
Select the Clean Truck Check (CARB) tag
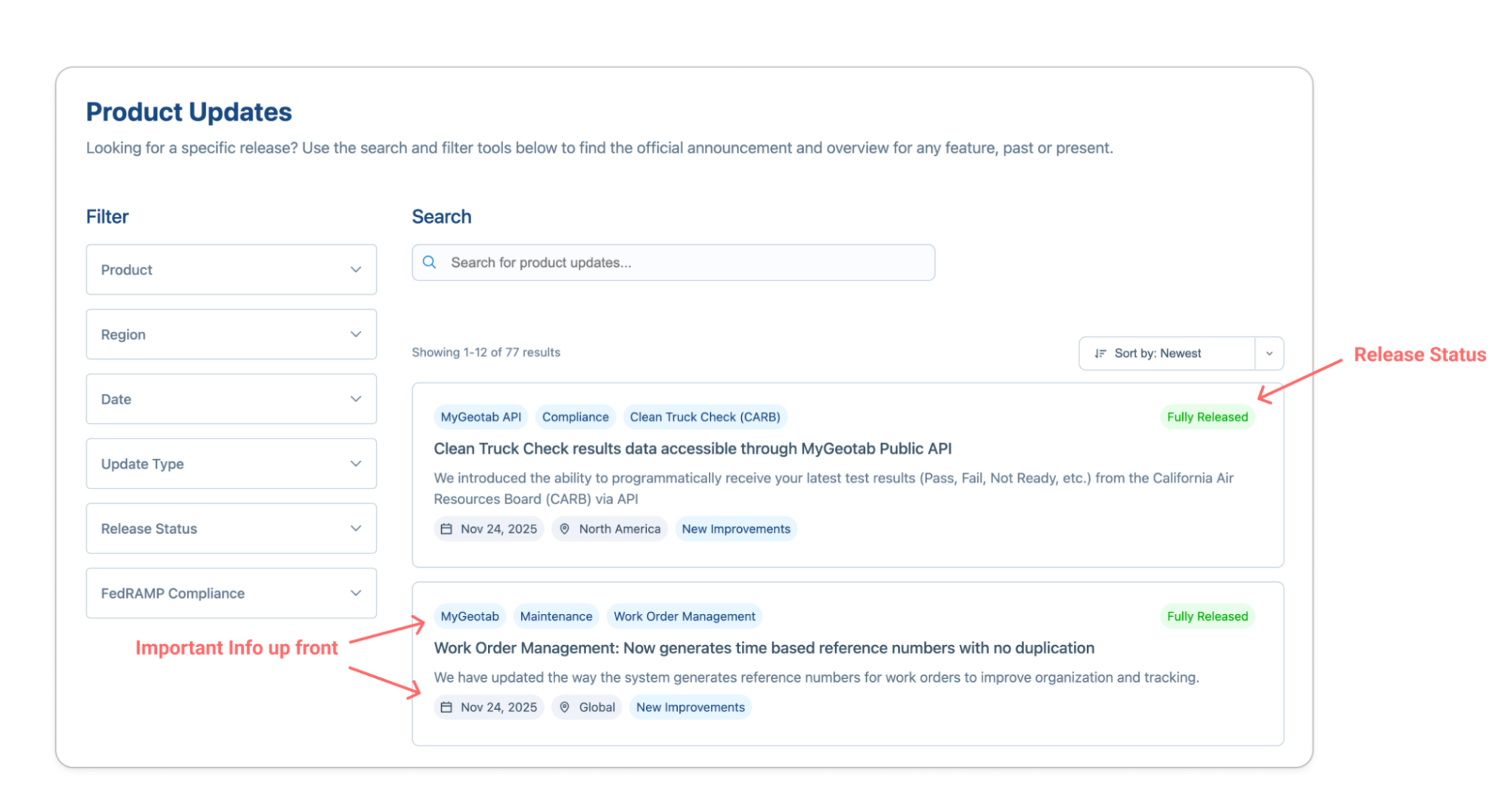[705, 417]
